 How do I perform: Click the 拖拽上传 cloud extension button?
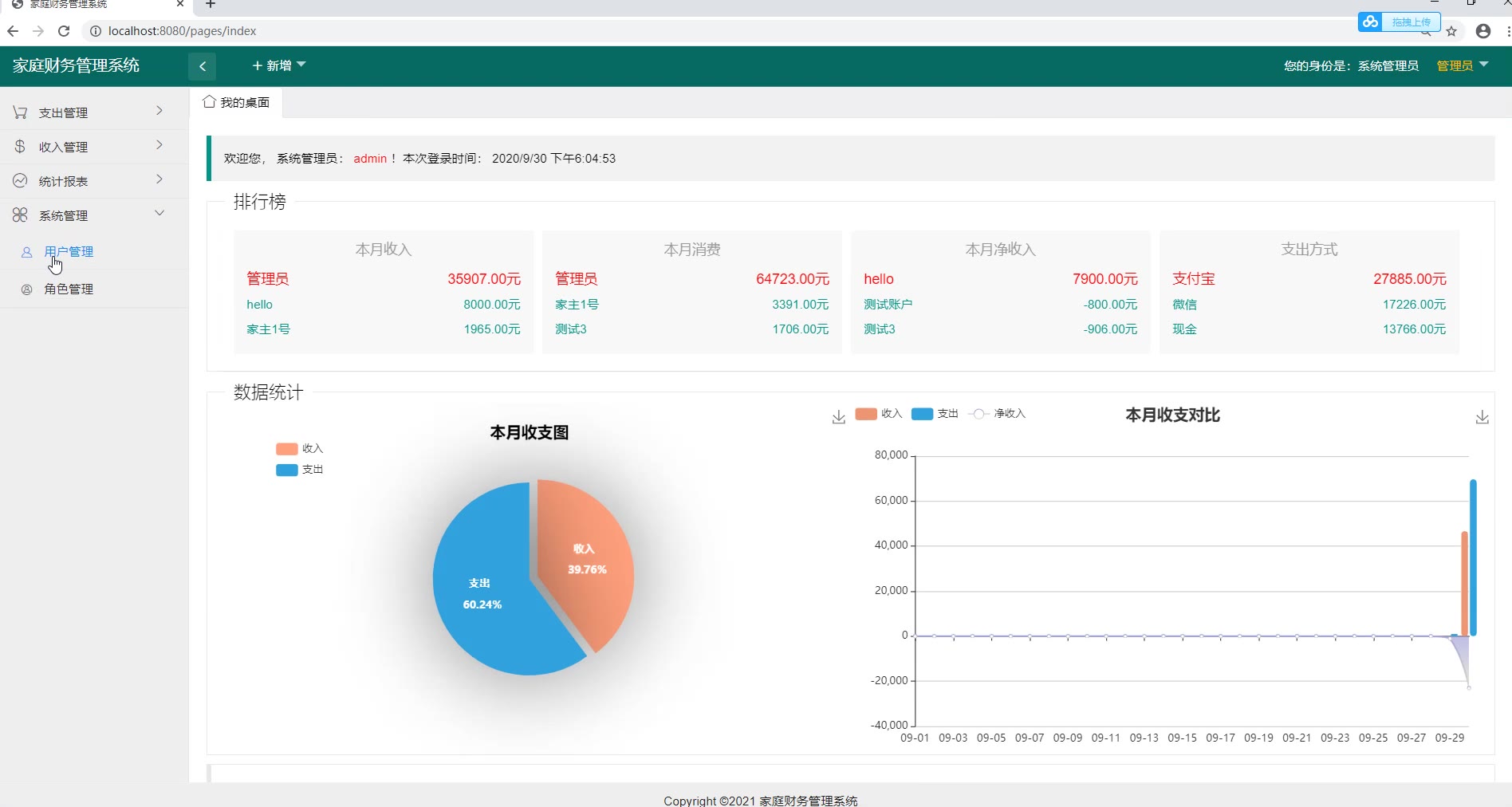1399,22
